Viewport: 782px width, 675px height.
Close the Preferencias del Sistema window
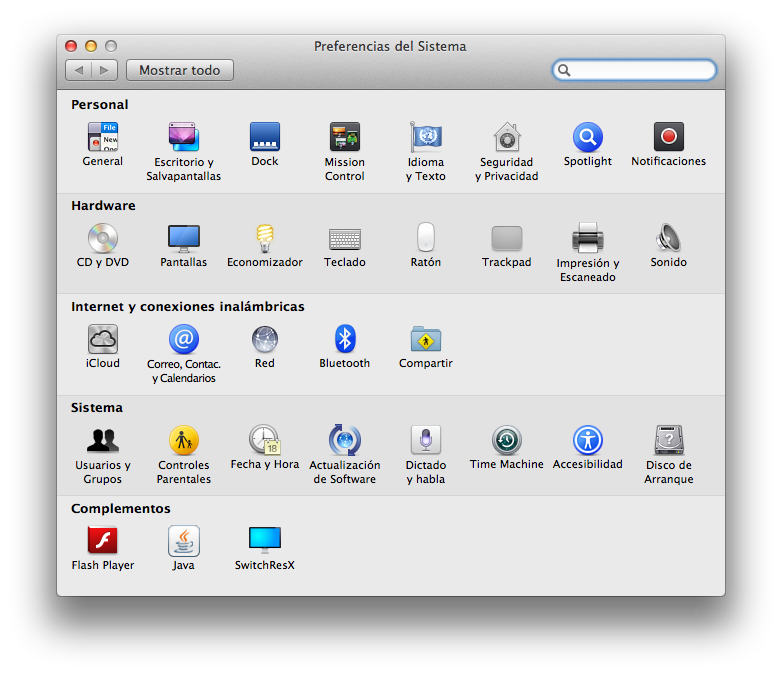(71, 46)
